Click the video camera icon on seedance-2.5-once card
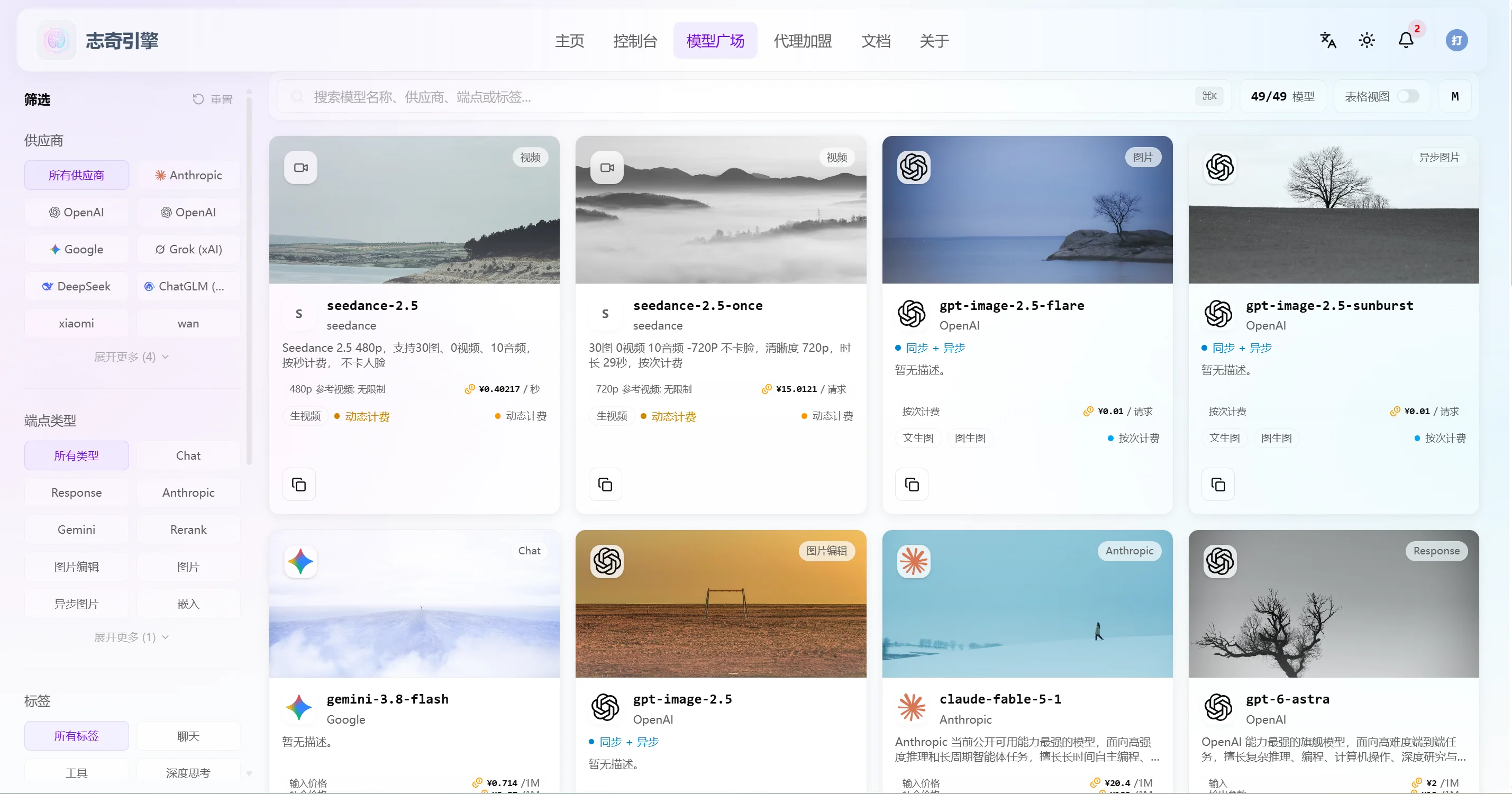1512x794 pixels. (x=607, y=167)
